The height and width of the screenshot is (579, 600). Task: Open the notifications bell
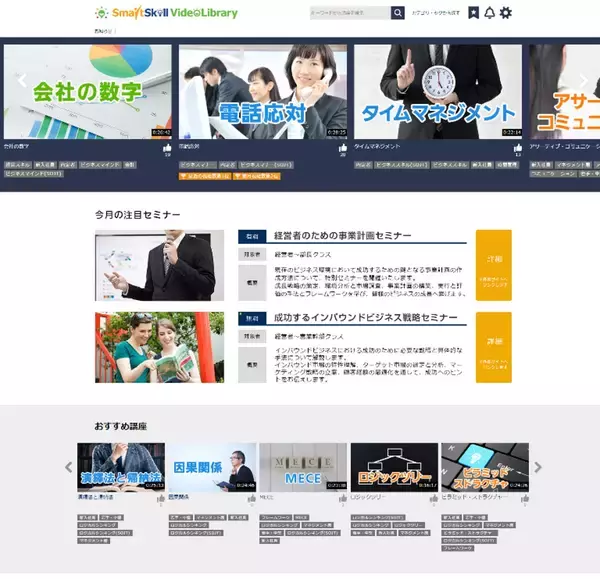[489, 13]
